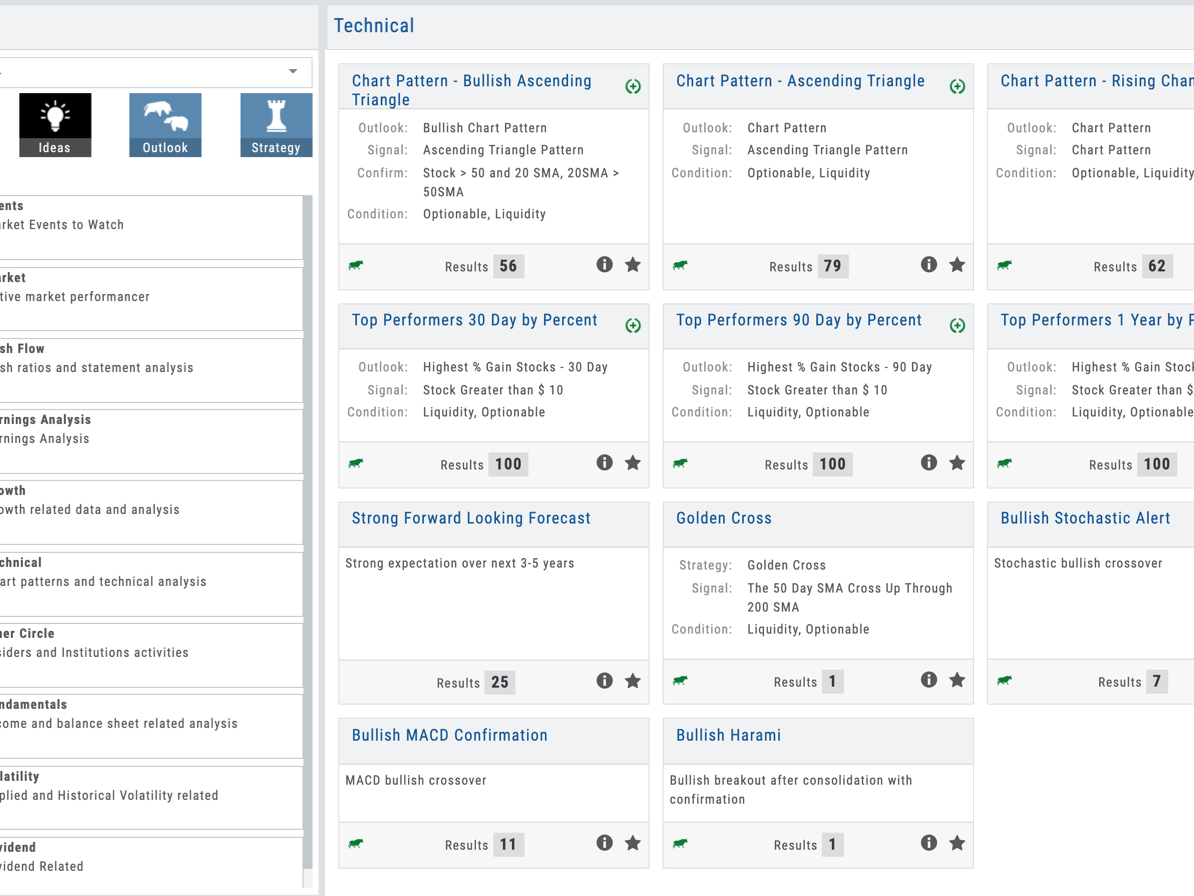Click the Ideas lightbulb icon

coord(55,124)
